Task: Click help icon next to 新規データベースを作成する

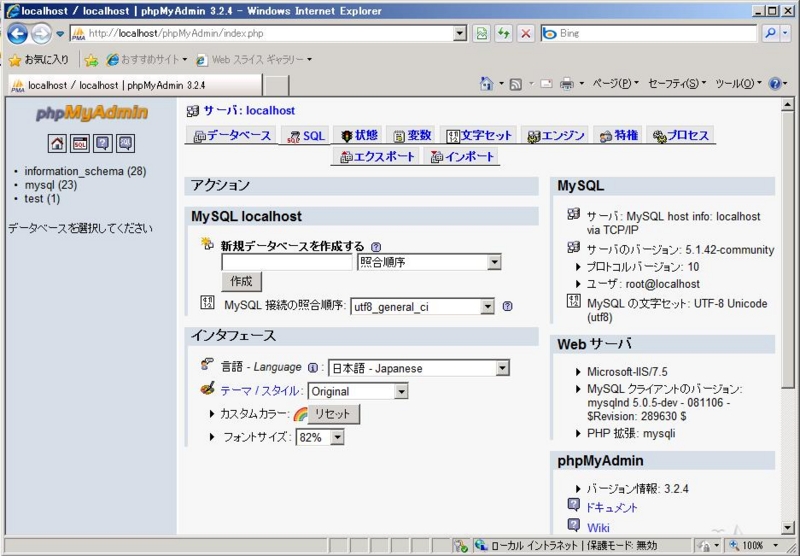Action: pos(376,247)
